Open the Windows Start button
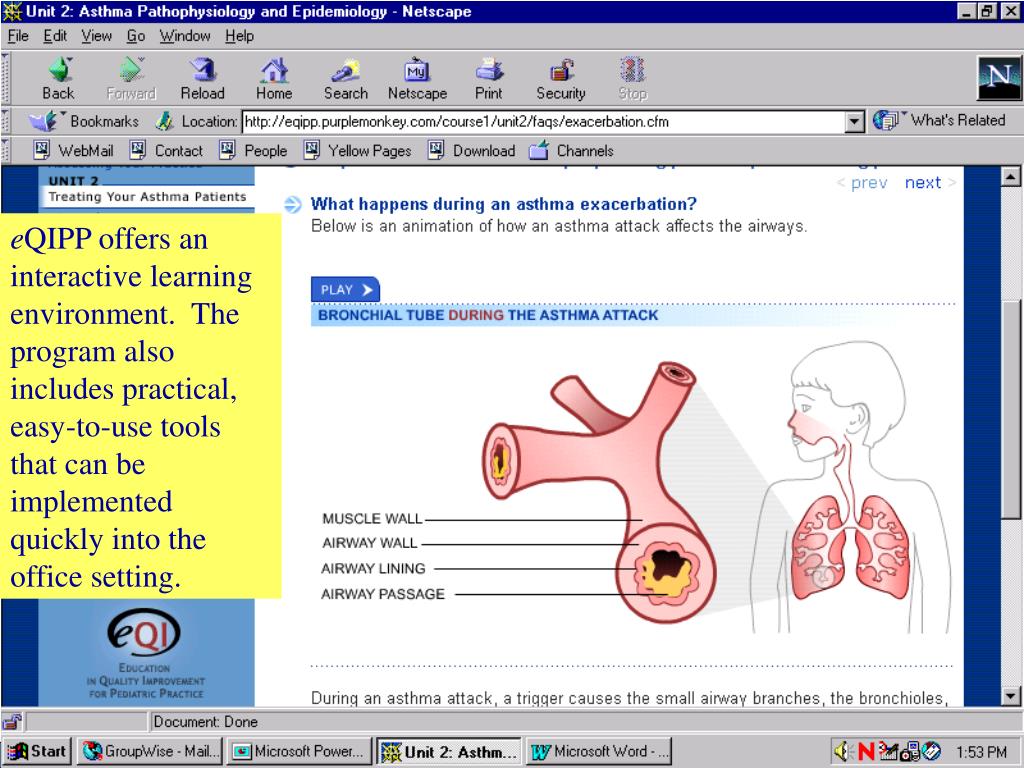 [38, 752]
